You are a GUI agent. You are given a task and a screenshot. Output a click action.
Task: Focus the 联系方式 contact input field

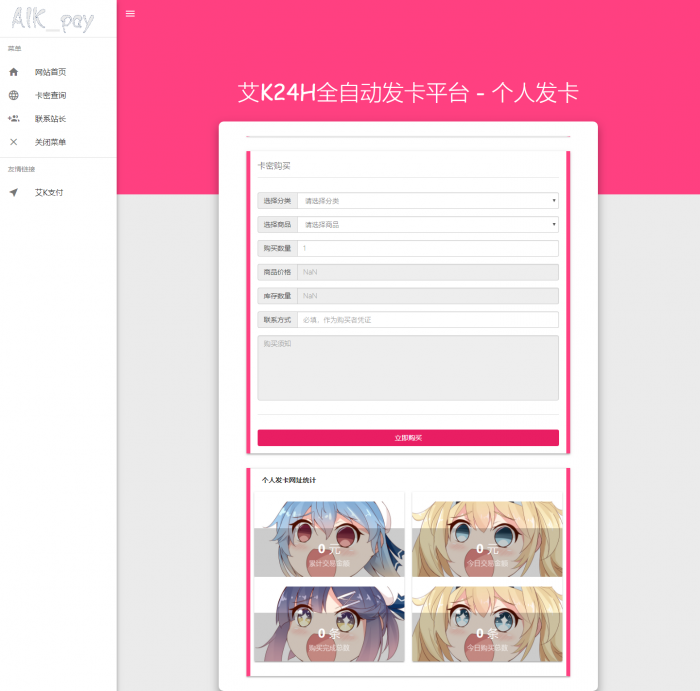click(x=427, y=320)
